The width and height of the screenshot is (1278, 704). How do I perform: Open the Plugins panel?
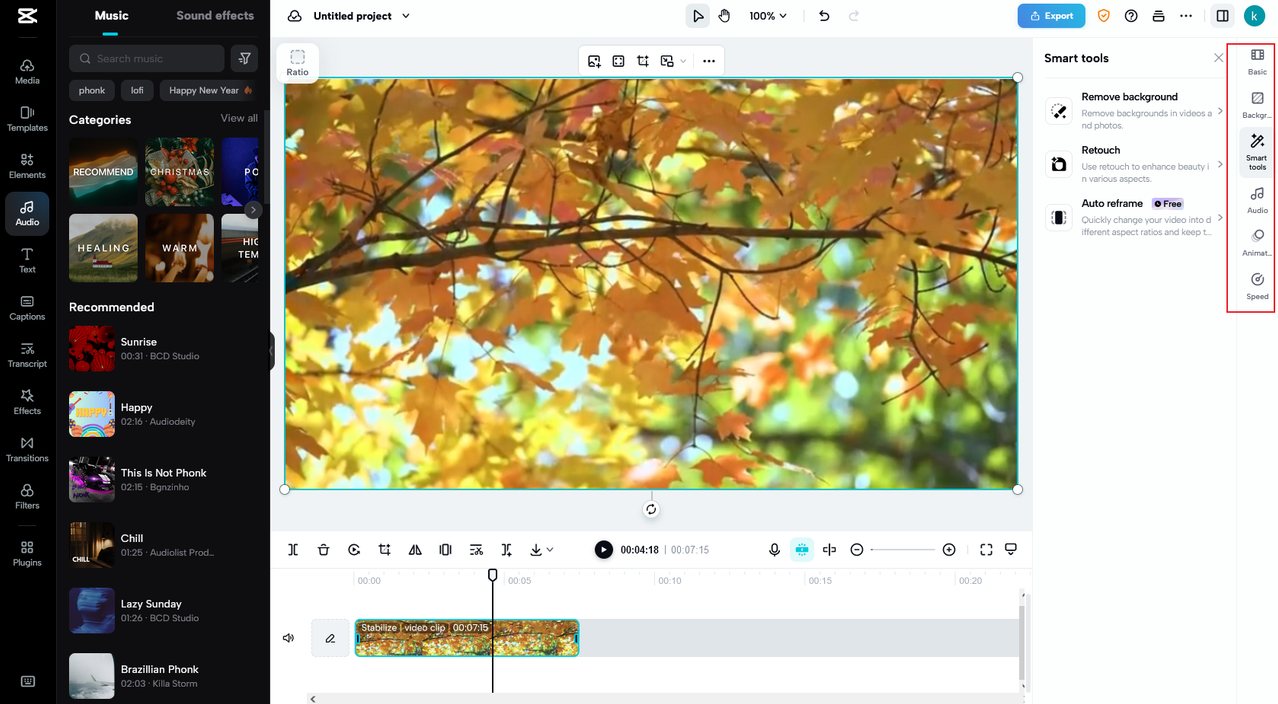click(x=27, y=553)
